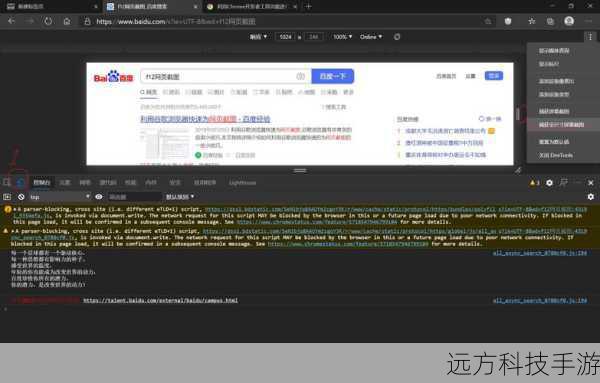The image size is (600, 383).
Task: Switch to the active Baidu search browser tab
Action: (152, 7)
